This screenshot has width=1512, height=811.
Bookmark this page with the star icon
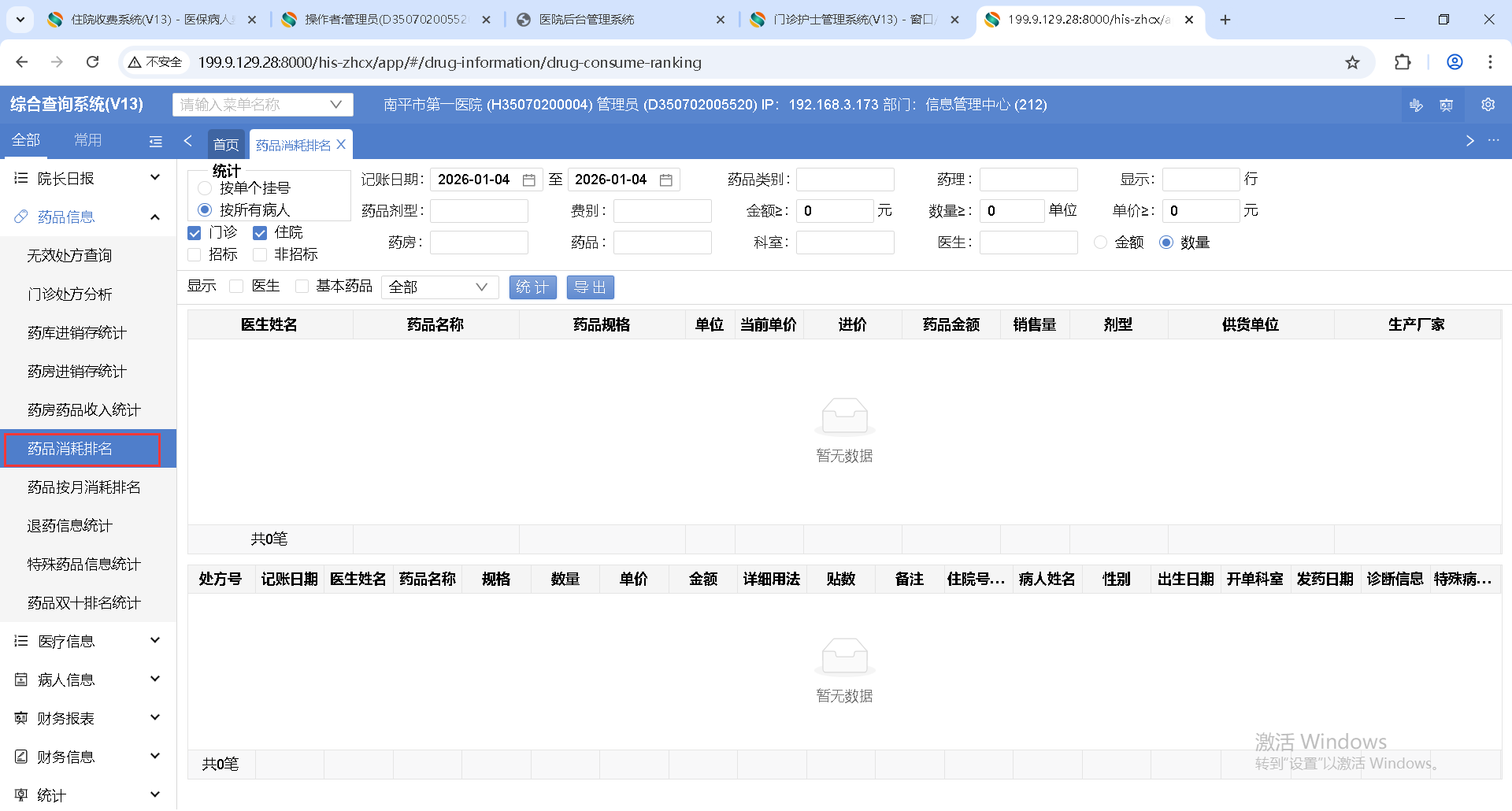click(1352, 62)
